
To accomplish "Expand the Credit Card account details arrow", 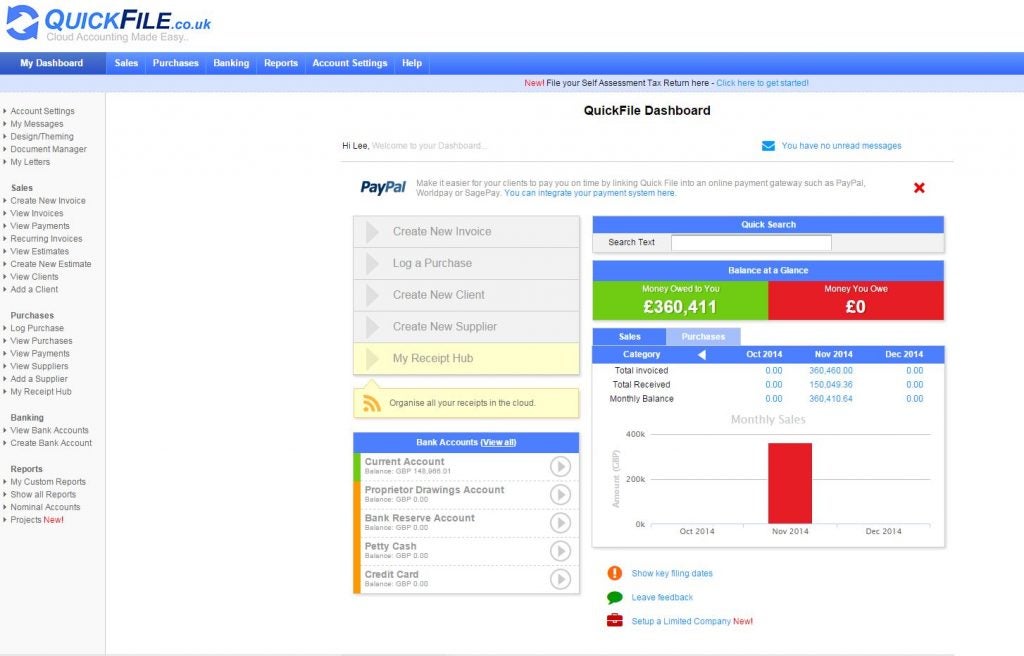I will click(561, 578).
